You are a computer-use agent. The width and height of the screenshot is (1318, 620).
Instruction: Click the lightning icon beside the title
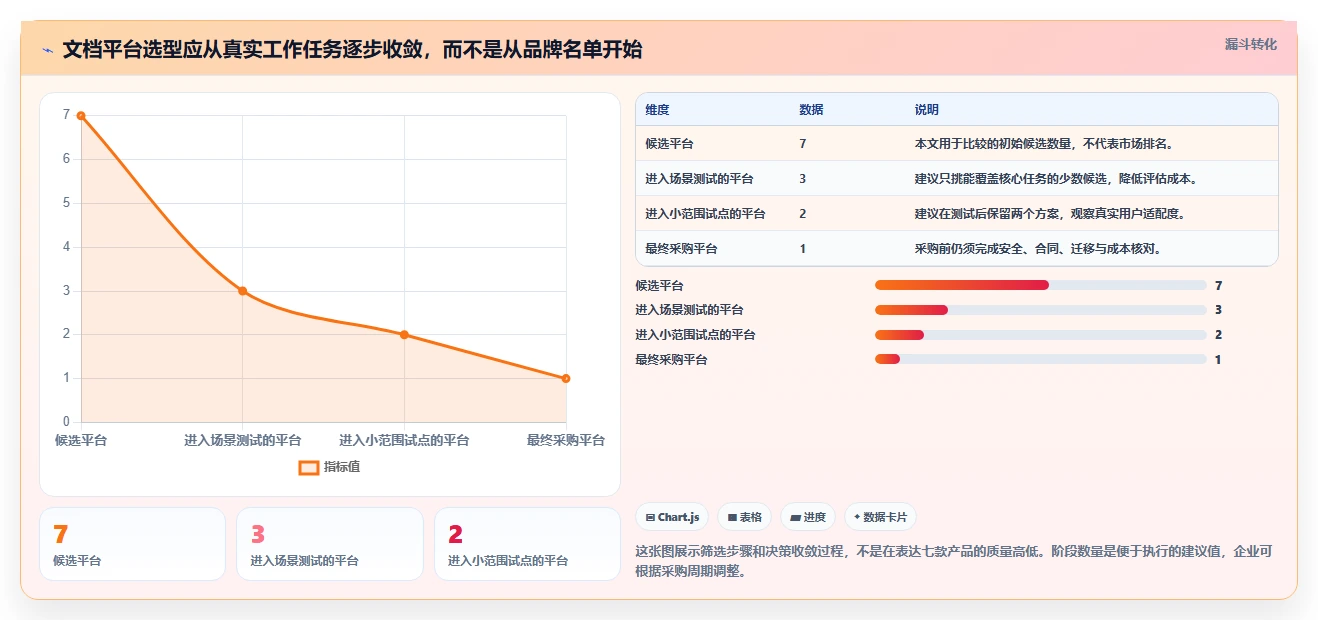(x=47, y=50)
